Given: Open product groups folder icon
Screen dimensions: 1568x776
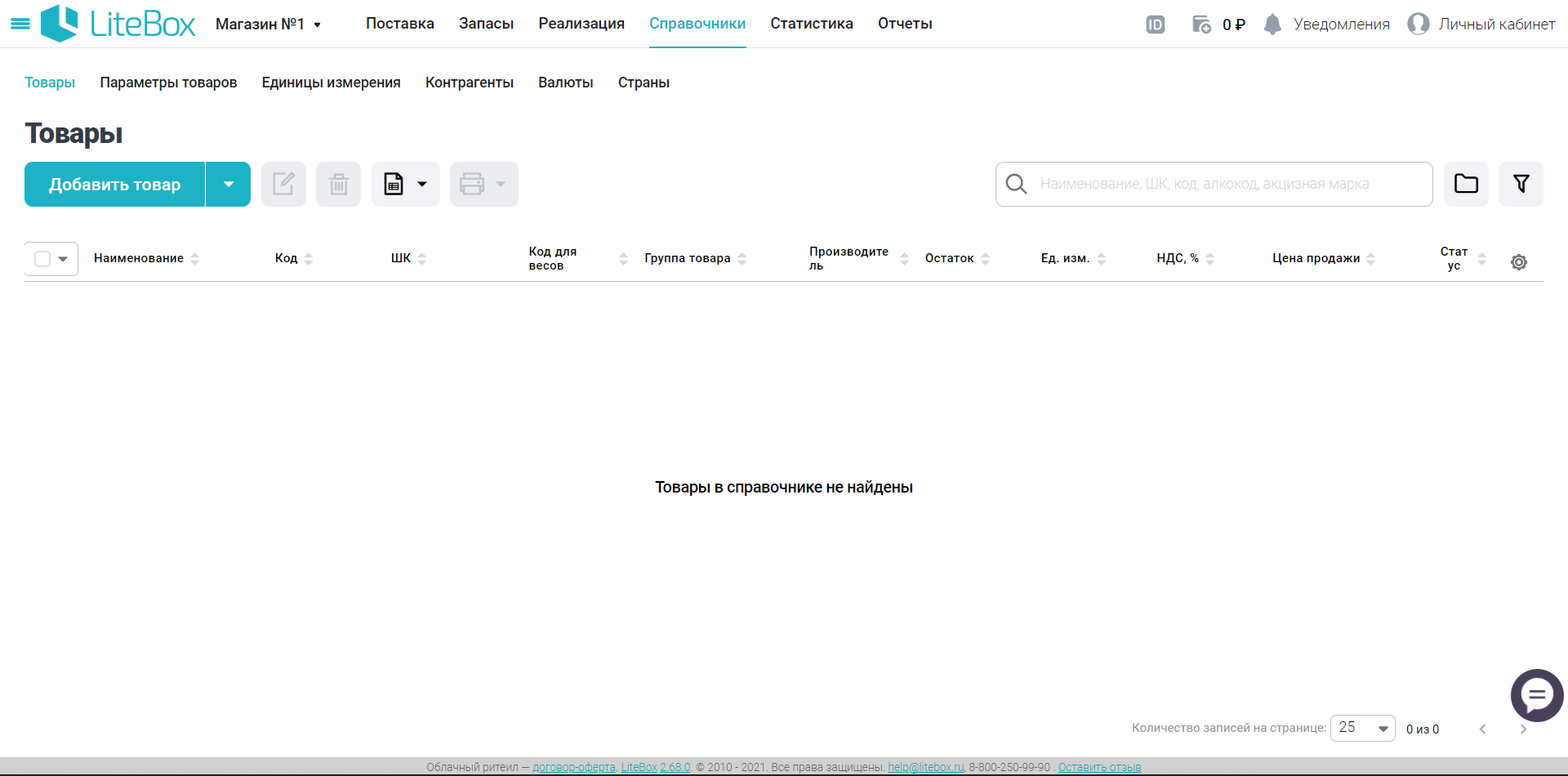Looking at the screenshot, I should [1466, 184].
